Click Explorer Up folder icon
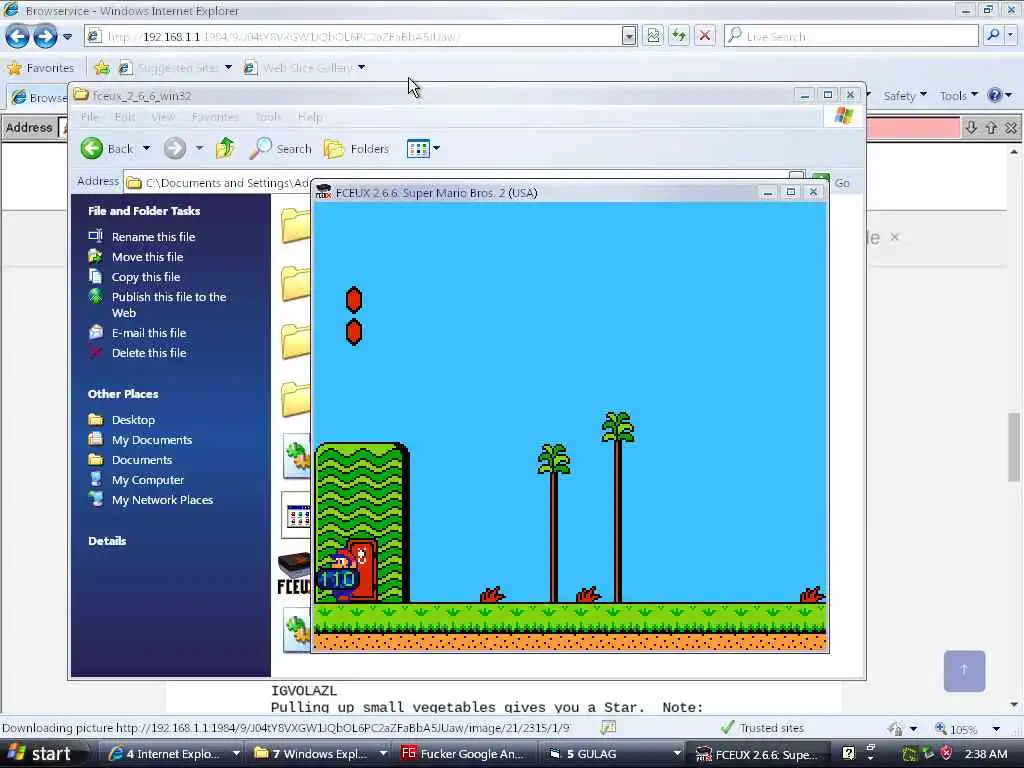The image size is (1024, 768). pyautogui.click(x=225, y=148)
